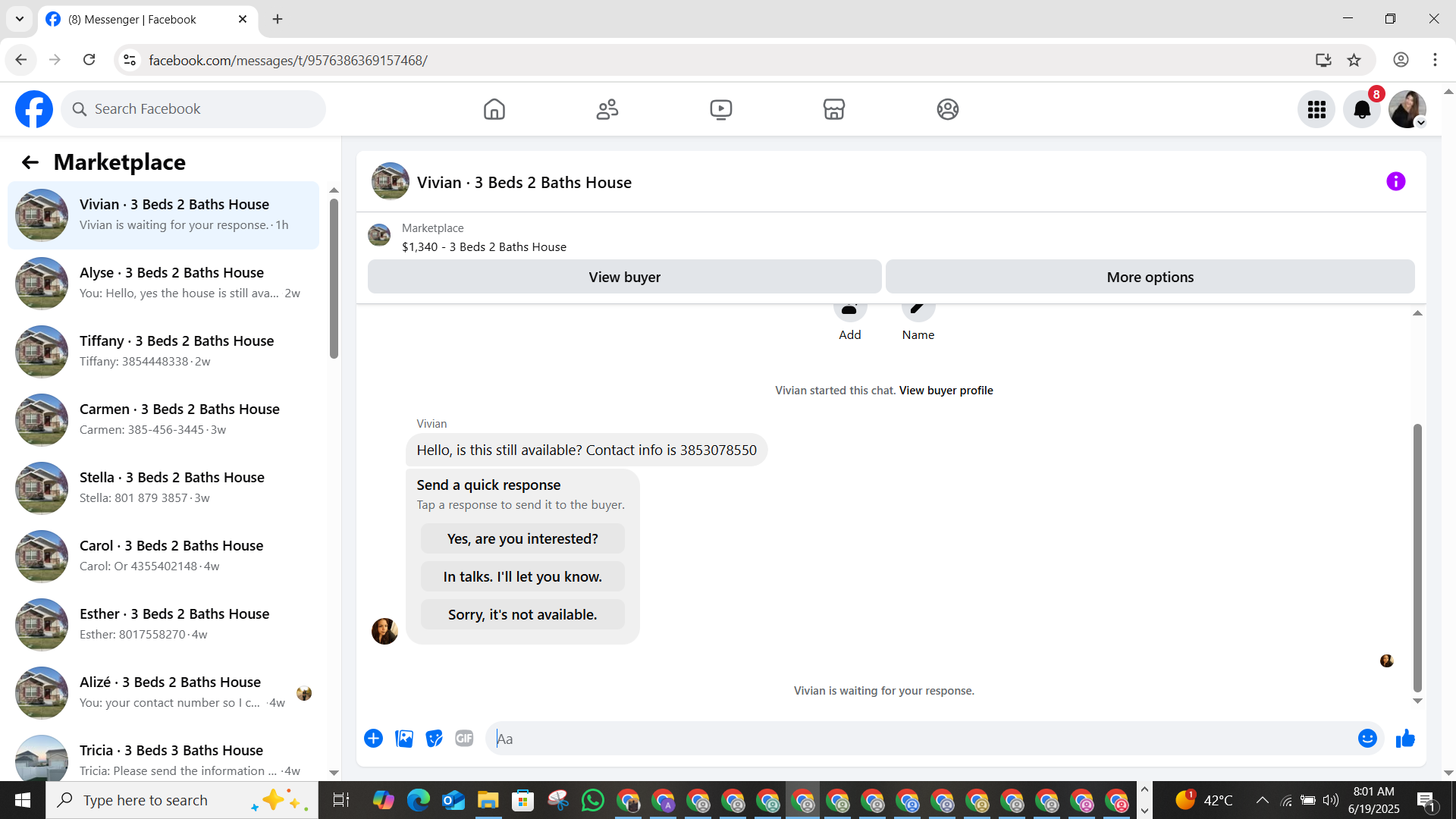The width and height of the screenshot is (1456, 819).
Task: Open Outlook from the taskbar
Action: (x=453, y=800)
